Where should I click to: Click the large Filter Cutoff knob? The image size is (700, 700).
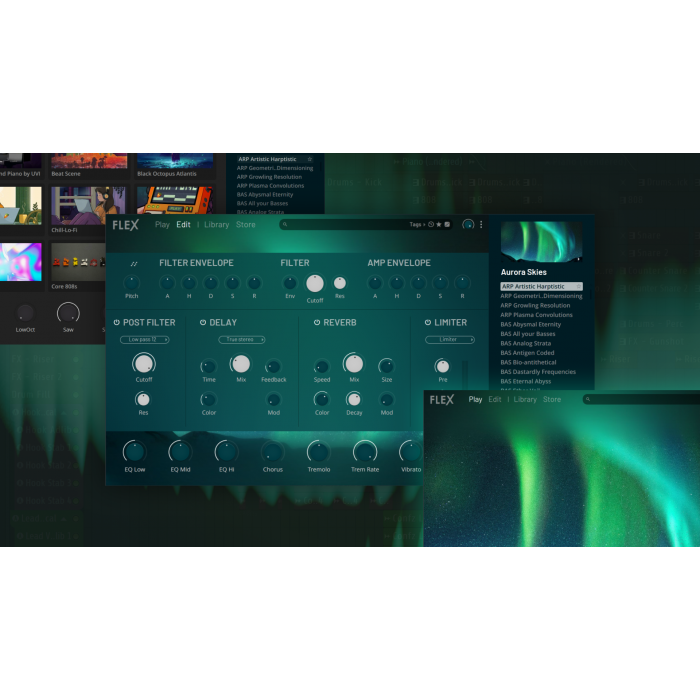tap(315, 283)
